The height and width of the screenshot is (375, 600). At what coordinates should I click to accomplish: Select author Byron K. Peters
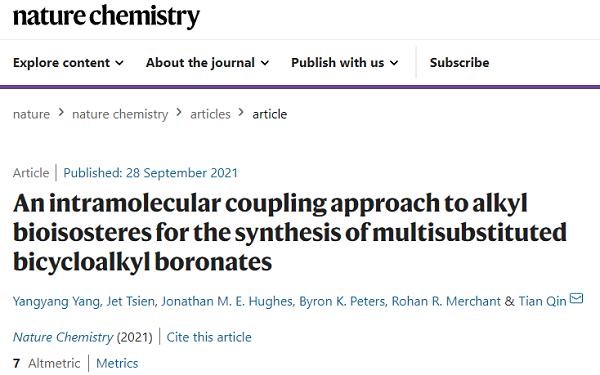(342, 302)
